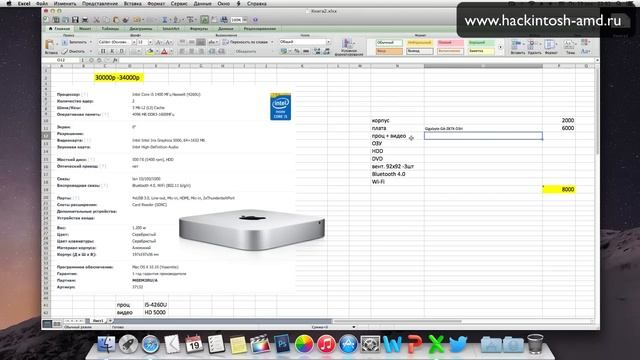The width and height of the screenshot is (640, 360).
Task: Switch to normal view button at bottom left
Action: pos(47,324)
